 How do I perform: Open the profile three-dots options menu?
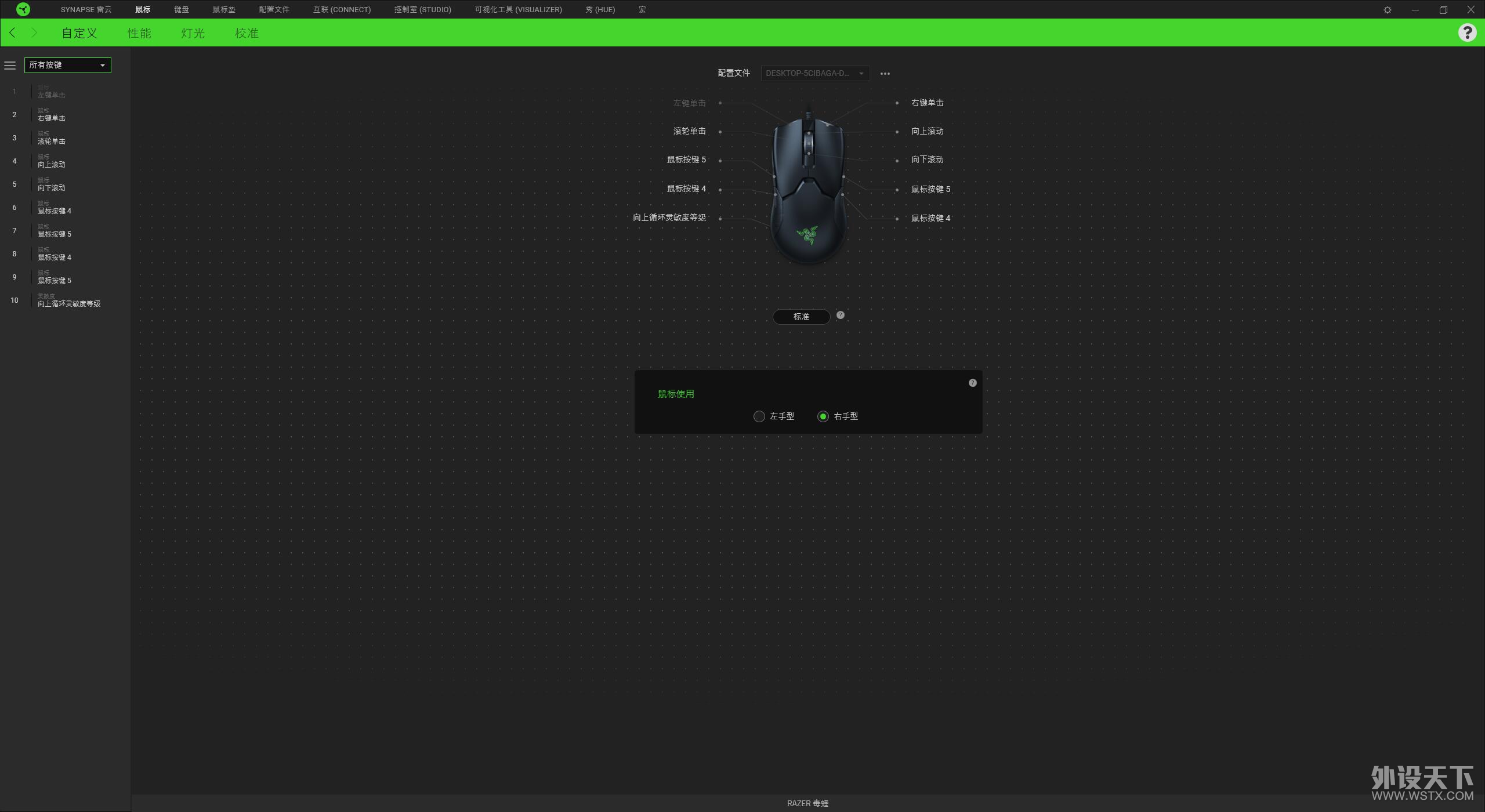coord(885,74)
